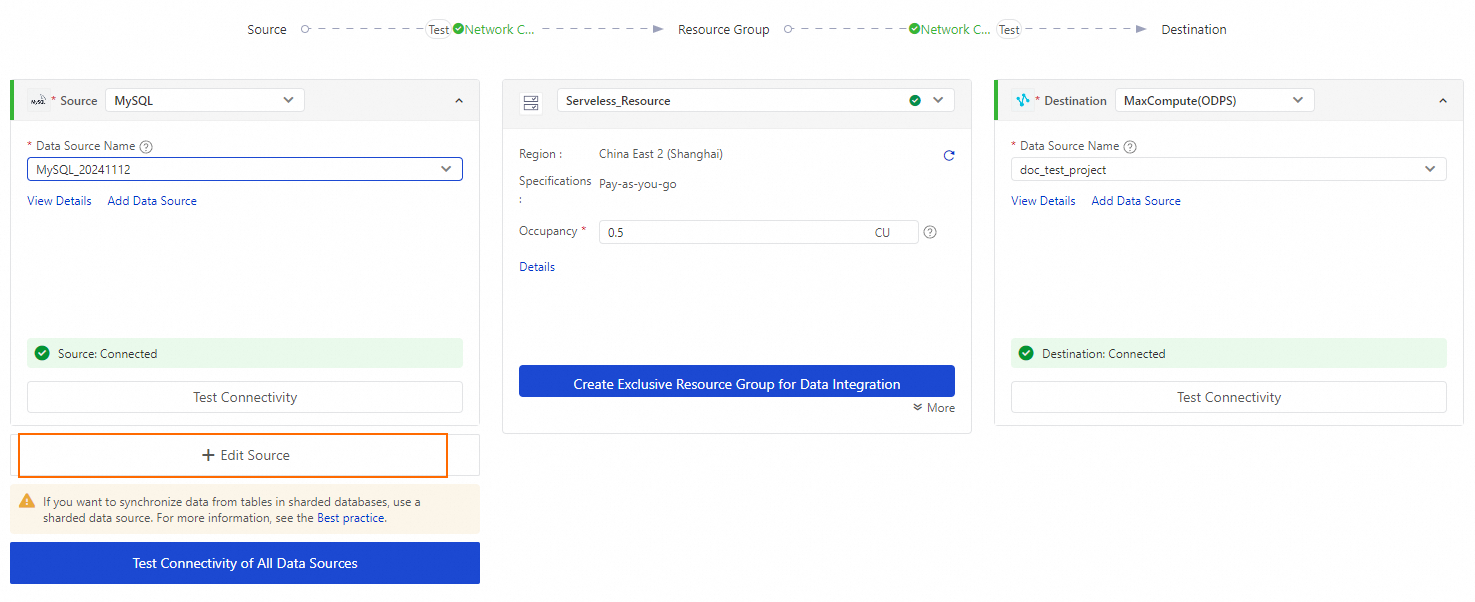Screen dimensions: 1475x602
Task: Open the MaxCompute(ODPS) destination type dropdown
Action: click(1214, 100)
